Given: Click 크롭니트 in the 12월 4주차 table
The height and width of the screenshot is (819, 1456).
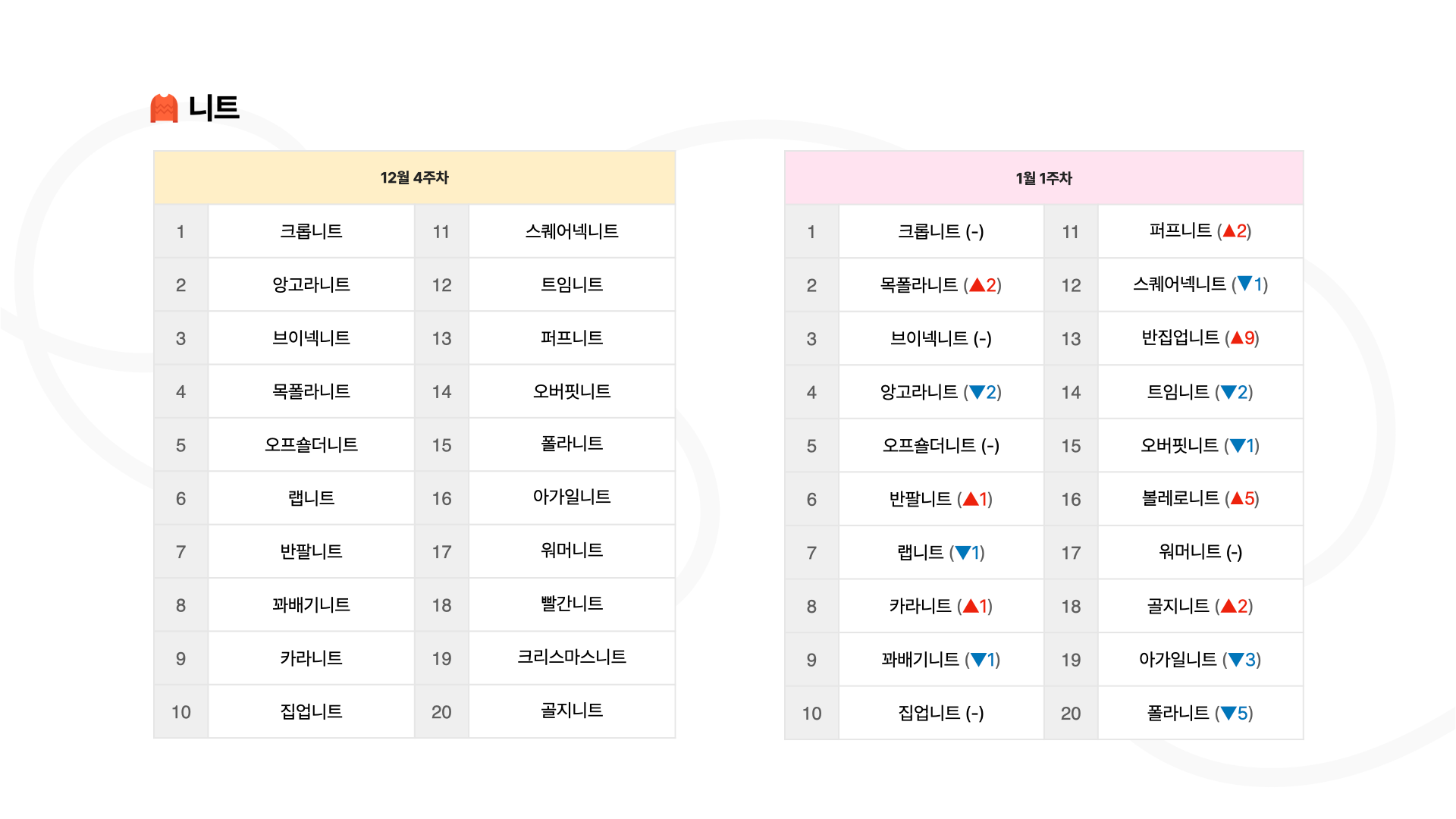Looking at the screenshot, I should [311, 231].
